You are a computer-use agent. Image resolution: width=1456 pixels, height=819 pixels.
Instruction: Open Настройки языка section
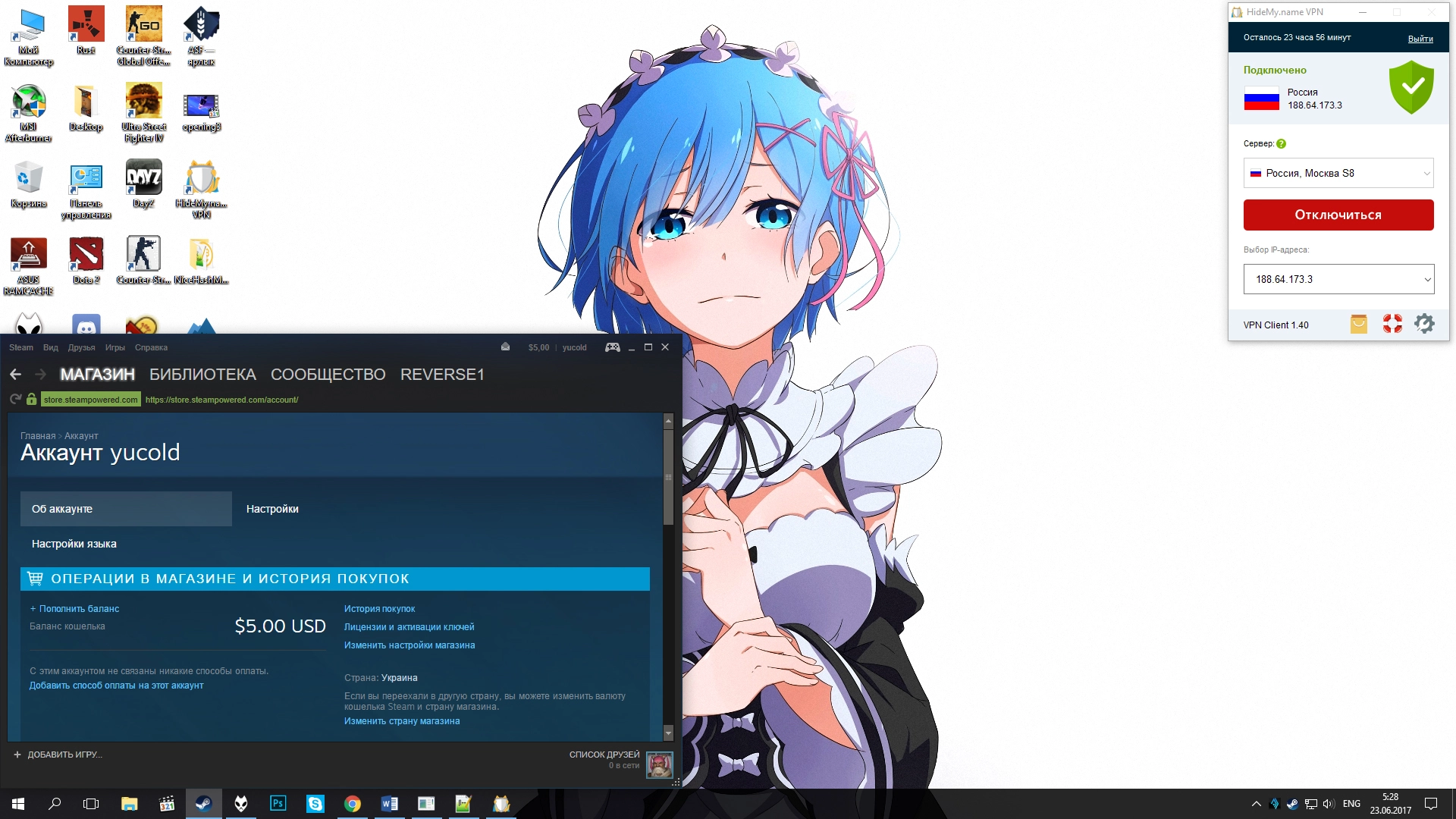pos(74,544)
